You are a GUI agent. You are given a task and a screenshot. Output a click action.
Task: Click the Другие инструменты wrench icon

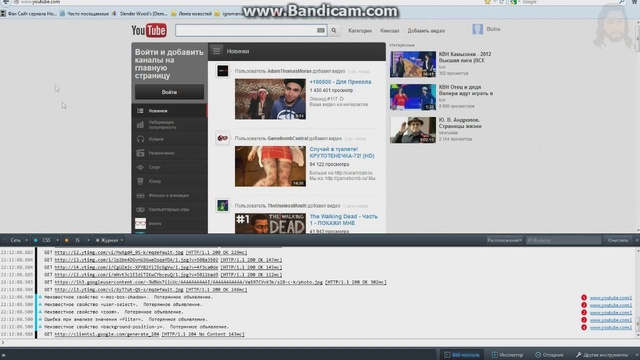click(578, 355)
